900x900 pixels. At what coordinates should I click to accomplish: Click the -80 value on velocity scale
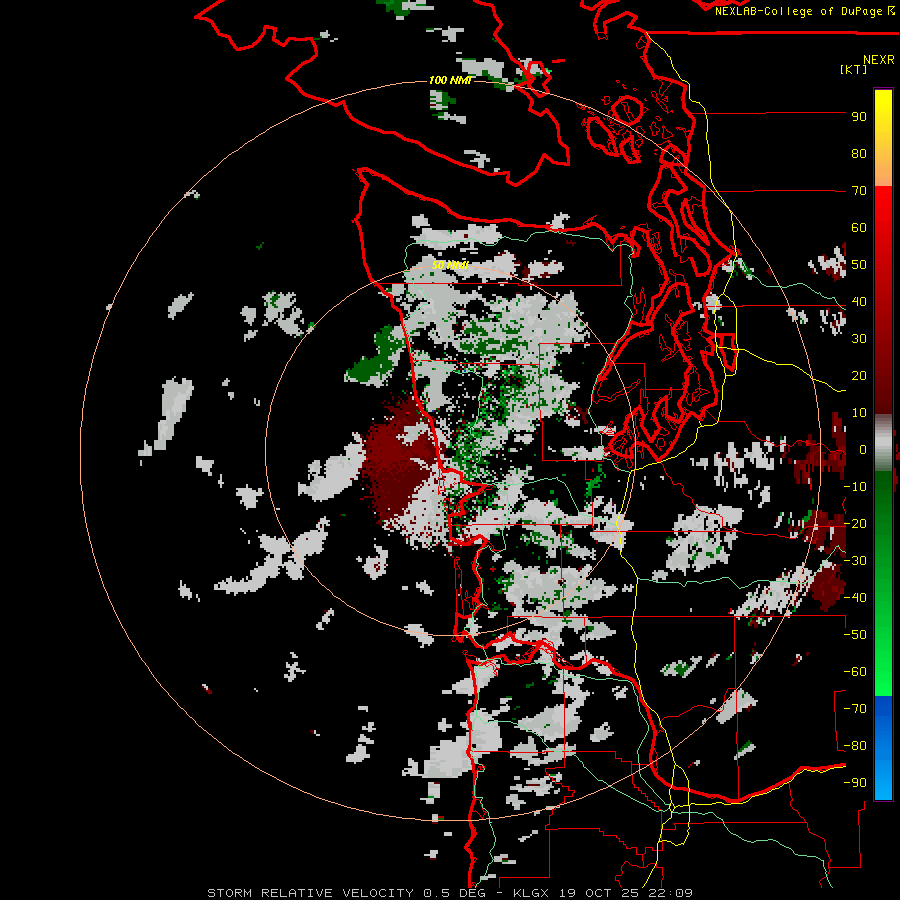[x=855, y=746]
